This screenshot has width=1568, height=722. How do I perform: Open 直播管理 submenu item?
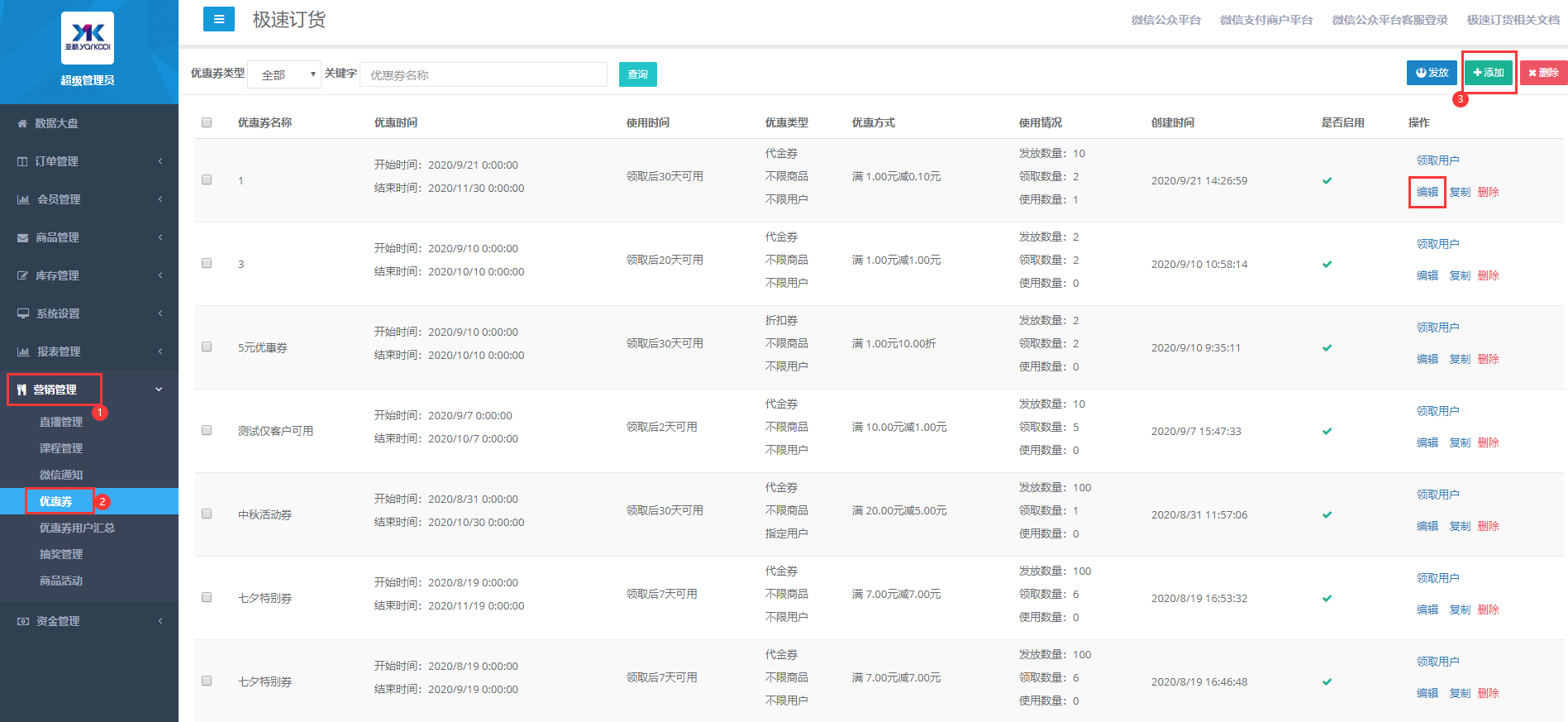coord(61,422)
